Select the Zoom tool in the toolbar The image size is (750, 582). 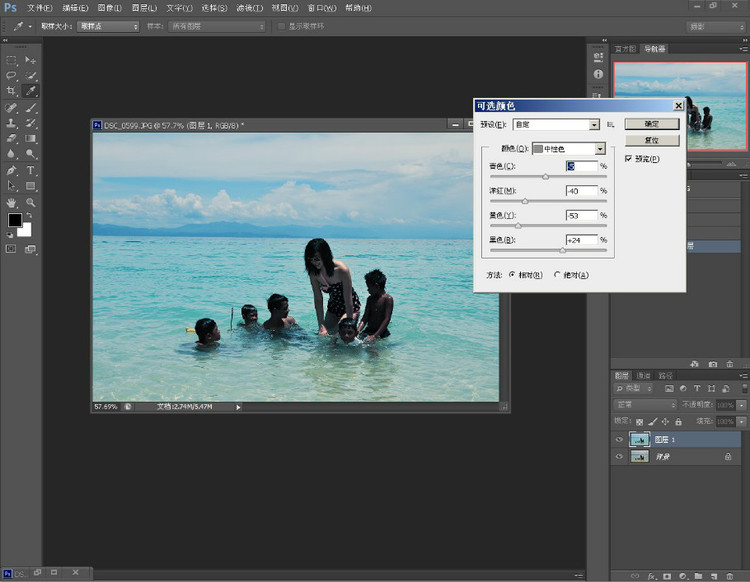[31, 203]
